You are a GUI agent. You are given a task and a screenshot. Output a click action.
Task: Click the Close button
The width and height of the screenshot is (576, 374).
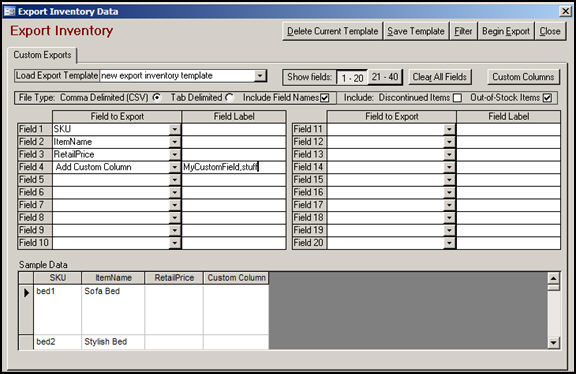(550, 31)
